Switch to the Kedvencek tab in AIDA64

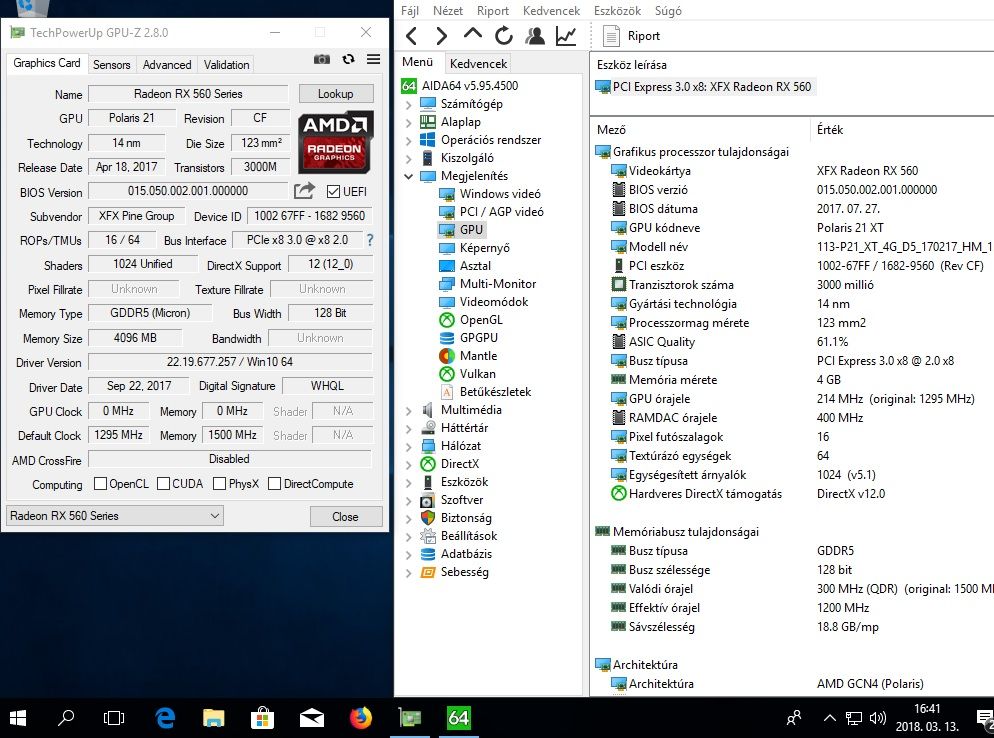click(x=479, y=63)
